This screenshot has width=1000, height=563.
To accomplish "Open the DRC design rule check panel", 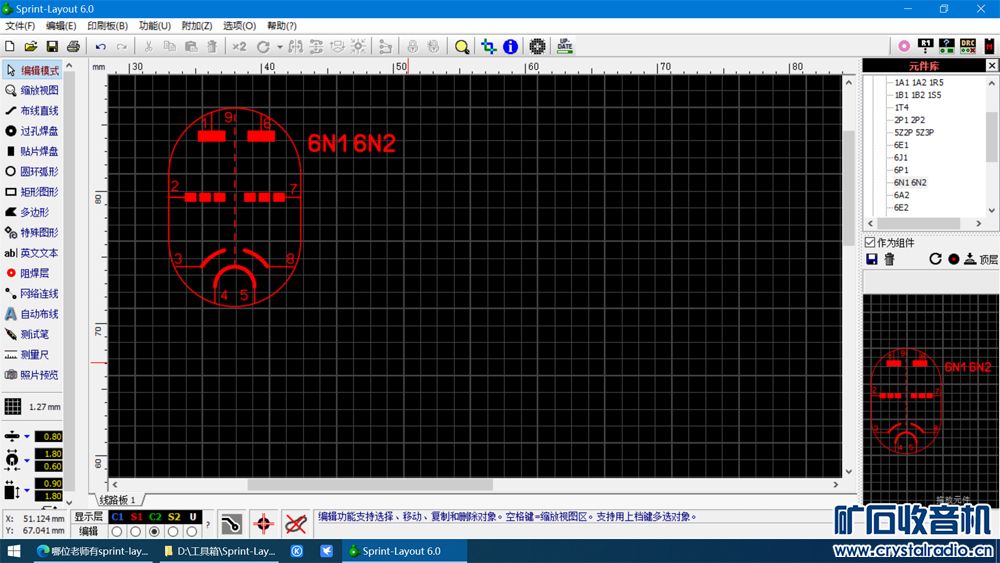I will point(968,46).
